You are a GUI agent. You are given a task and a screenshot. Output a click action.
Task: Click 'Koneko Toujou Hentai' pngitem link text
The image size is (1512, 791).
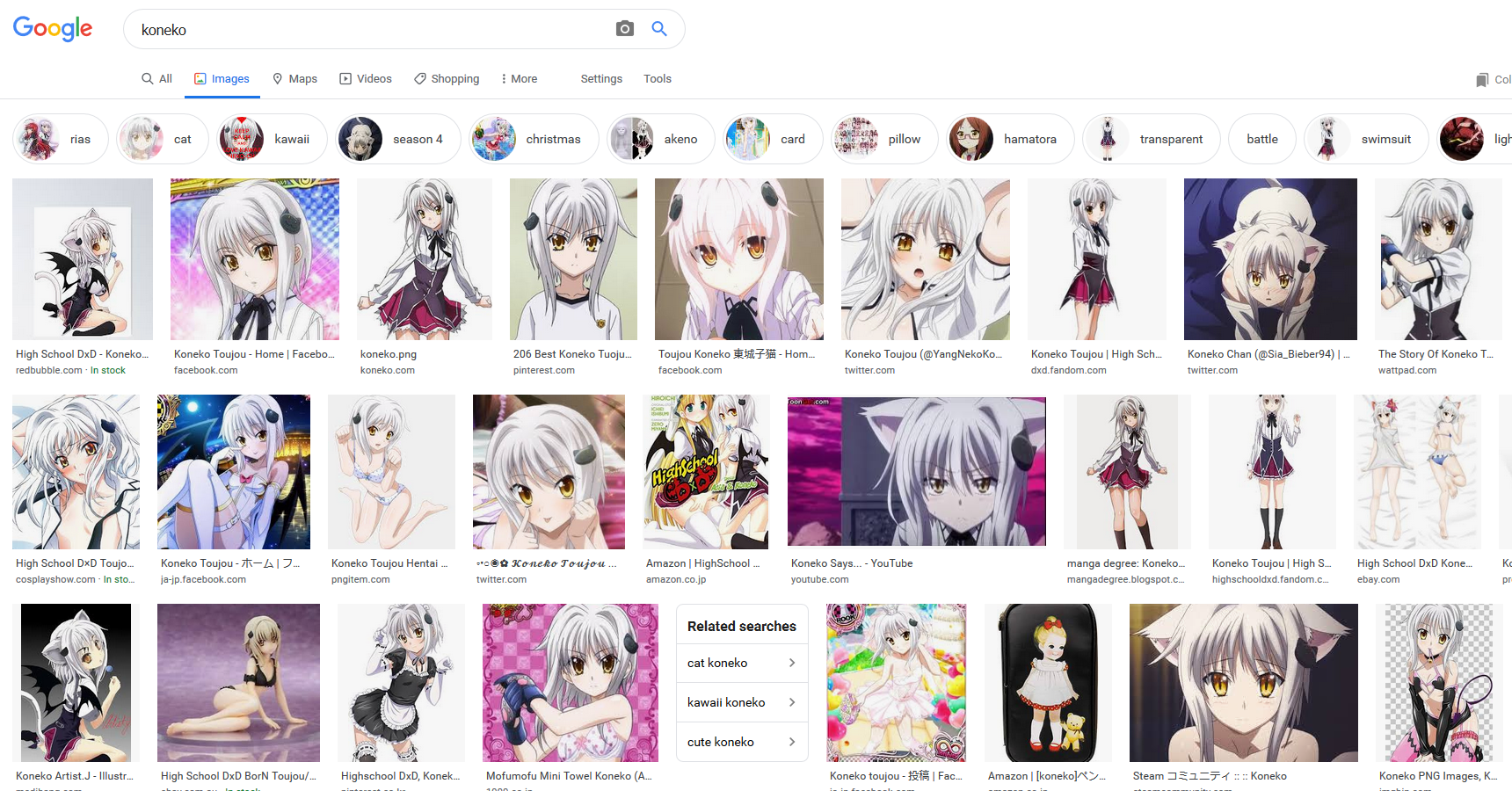pyautogui.click(x=389, y=563)
